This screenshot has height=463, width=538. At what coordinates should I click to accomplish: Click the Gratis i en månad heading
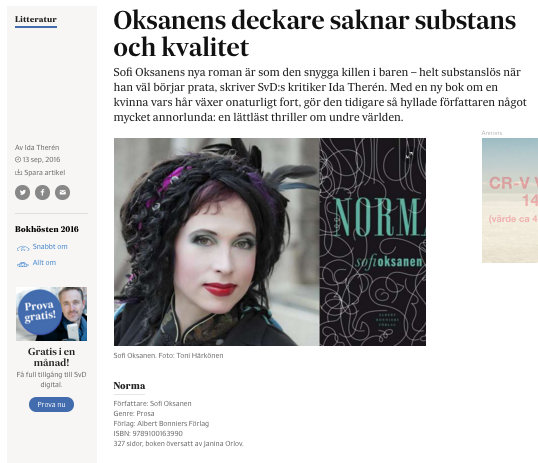(x=51, y=357)
